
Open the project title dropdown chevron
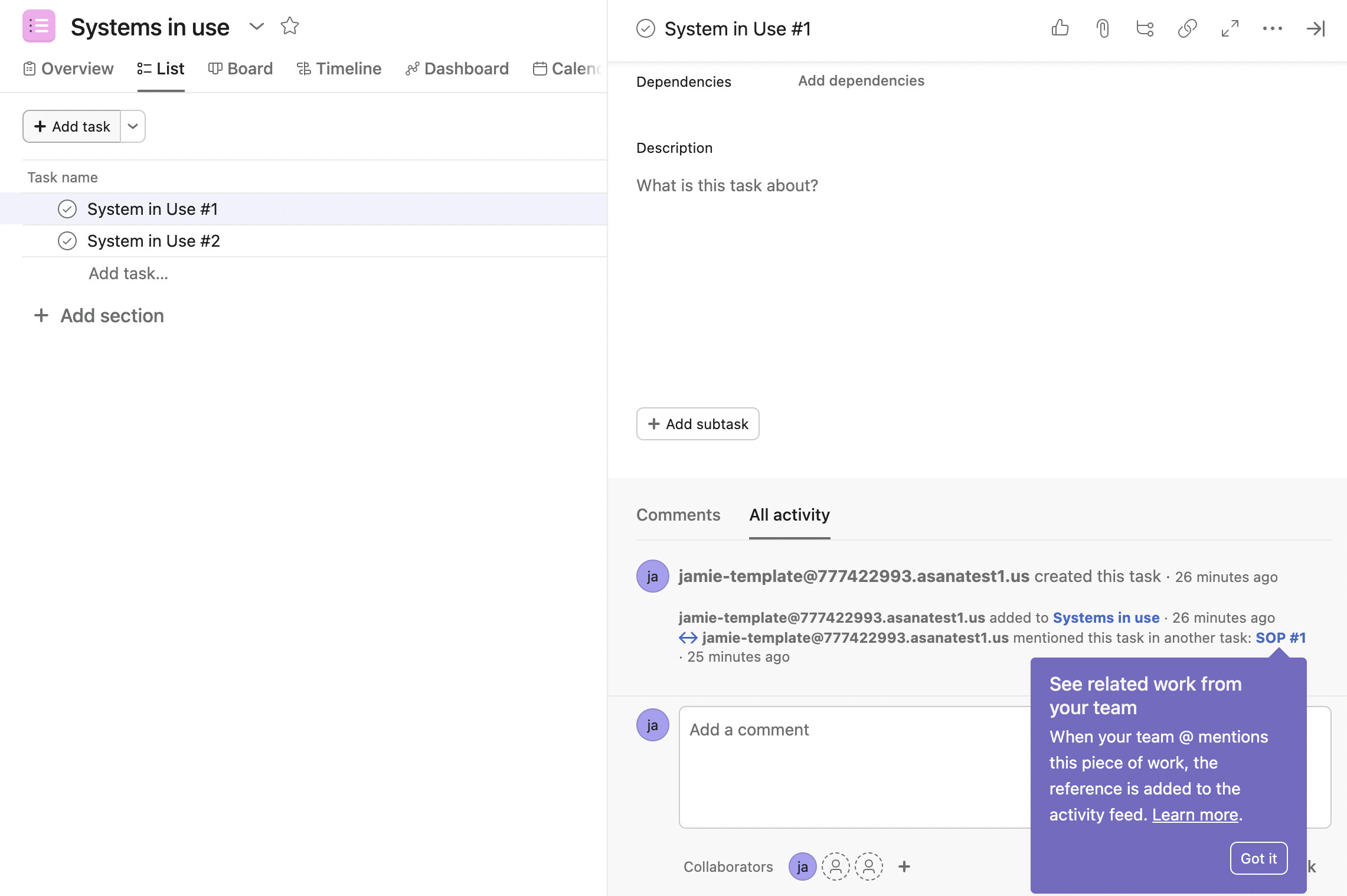click(256, 27)
